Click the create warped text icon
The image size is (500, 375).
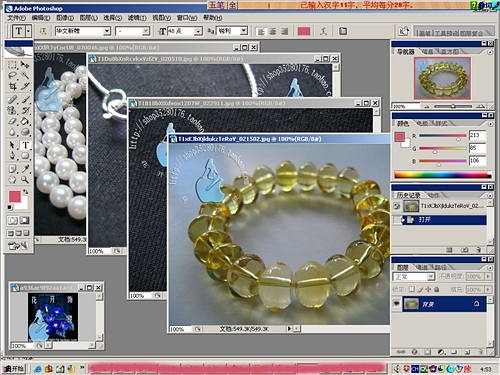[323, 31]
